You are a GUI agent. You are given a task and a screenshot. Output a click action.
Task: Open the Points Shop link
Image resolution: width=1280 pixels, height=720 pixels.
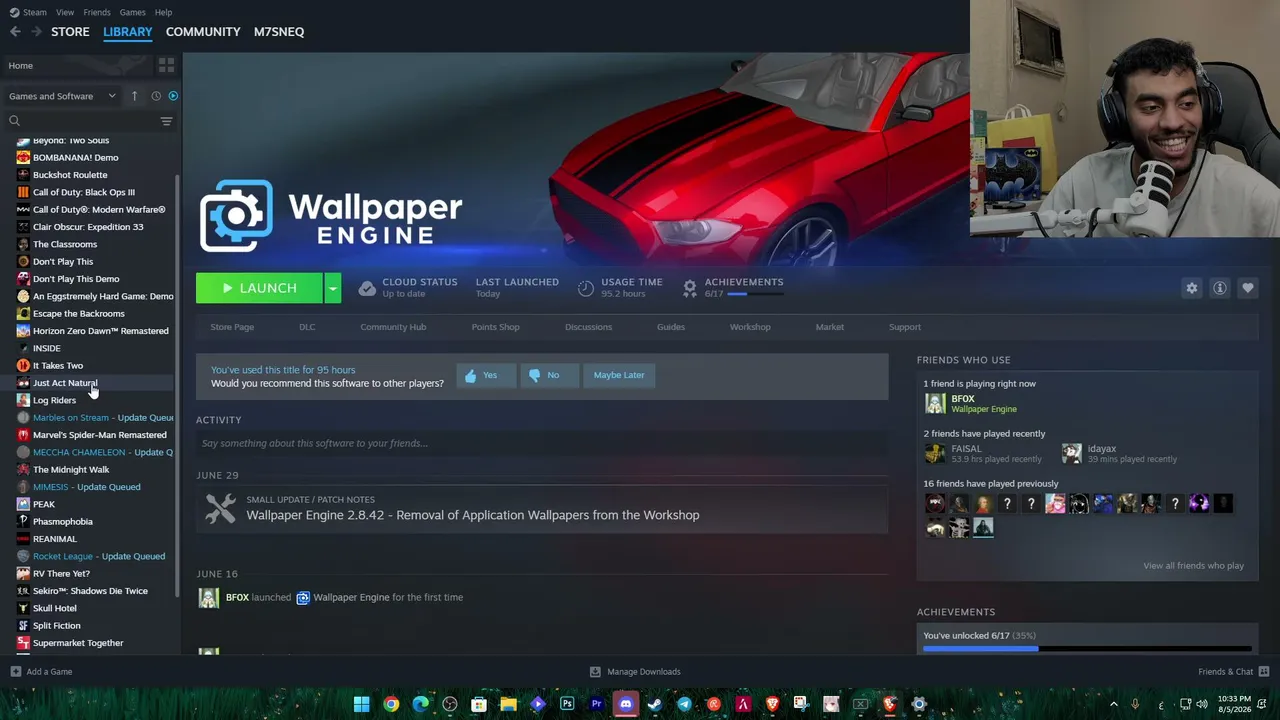(495, 327)
